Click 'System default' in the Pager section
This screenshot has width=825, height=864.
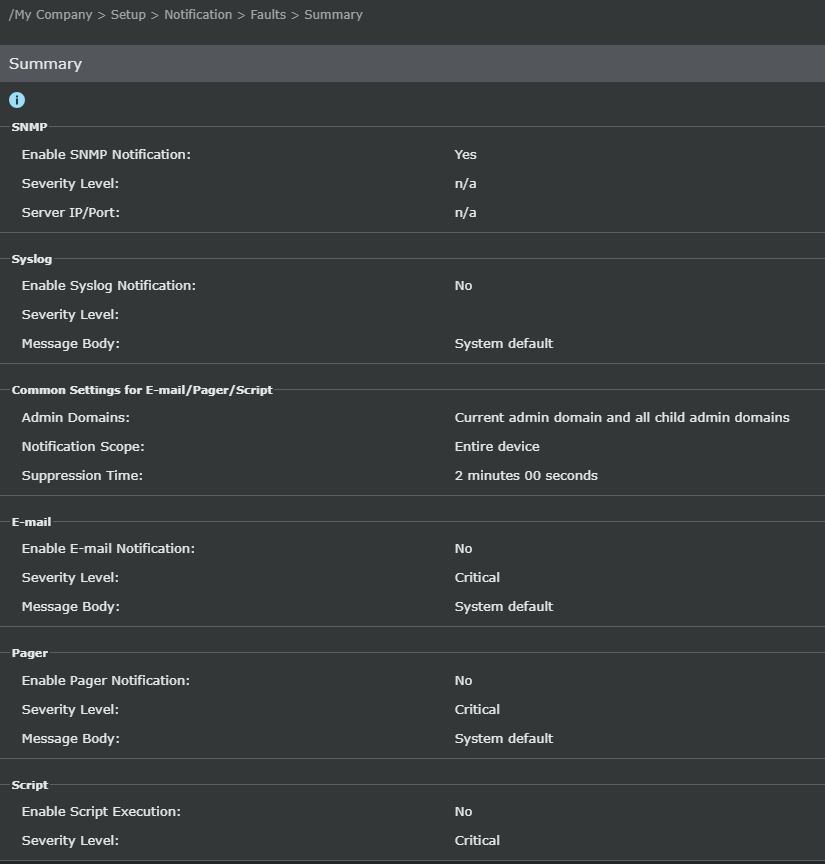tap(504, 738)
